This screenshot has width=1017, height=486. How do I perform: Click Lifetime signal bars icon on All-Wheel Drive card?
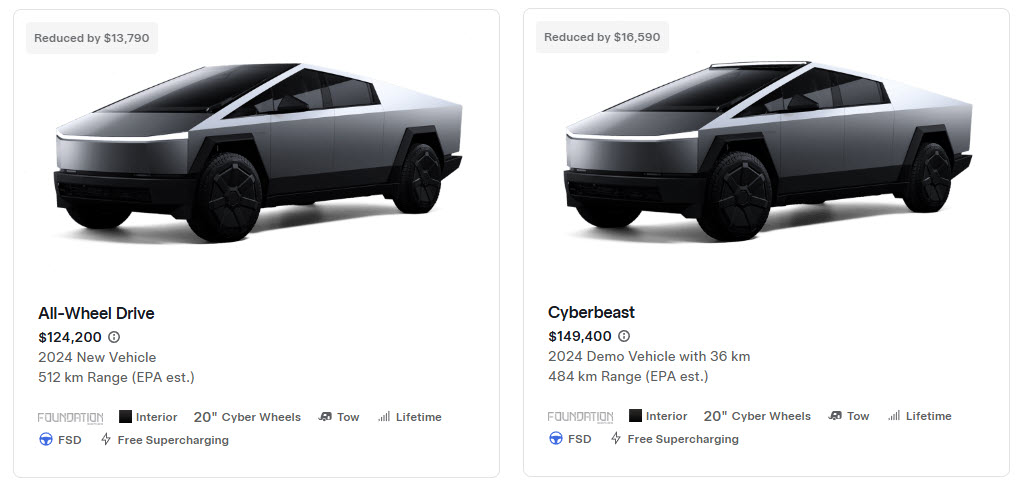384,417
